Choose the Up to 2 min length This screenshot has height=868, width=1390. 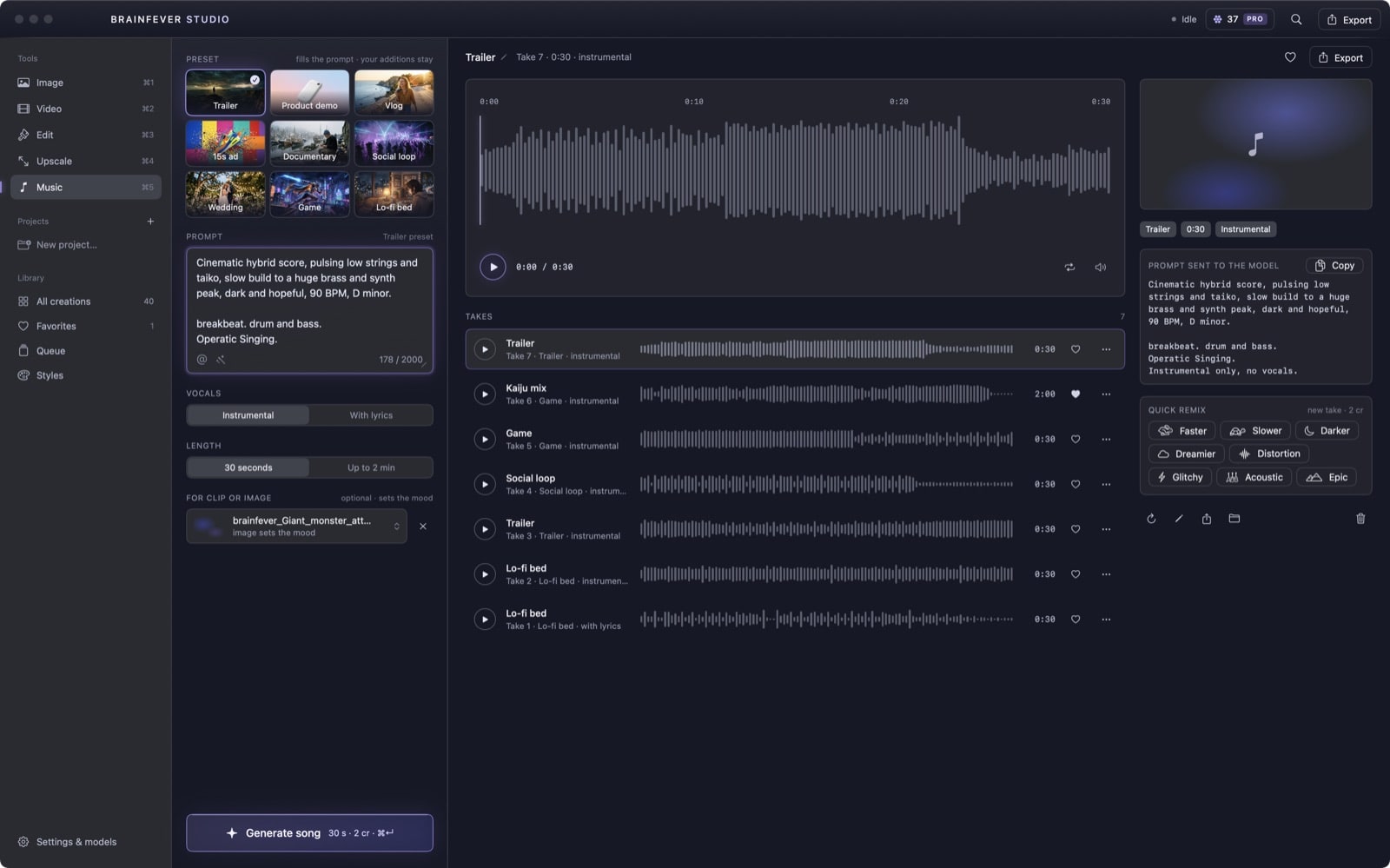[x=371, y=467]
